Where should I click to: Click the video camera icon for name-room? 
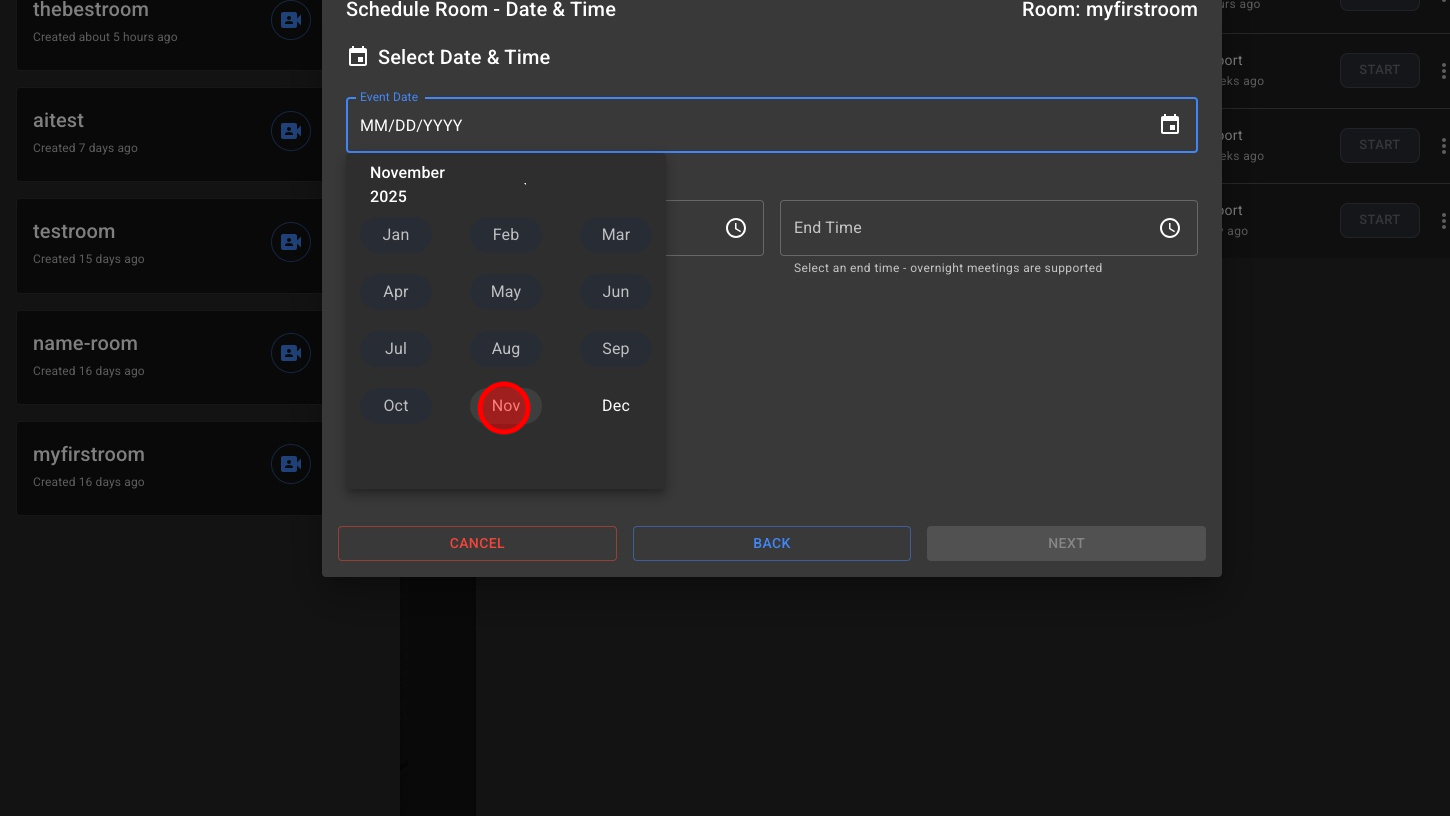tap(291, 353)
